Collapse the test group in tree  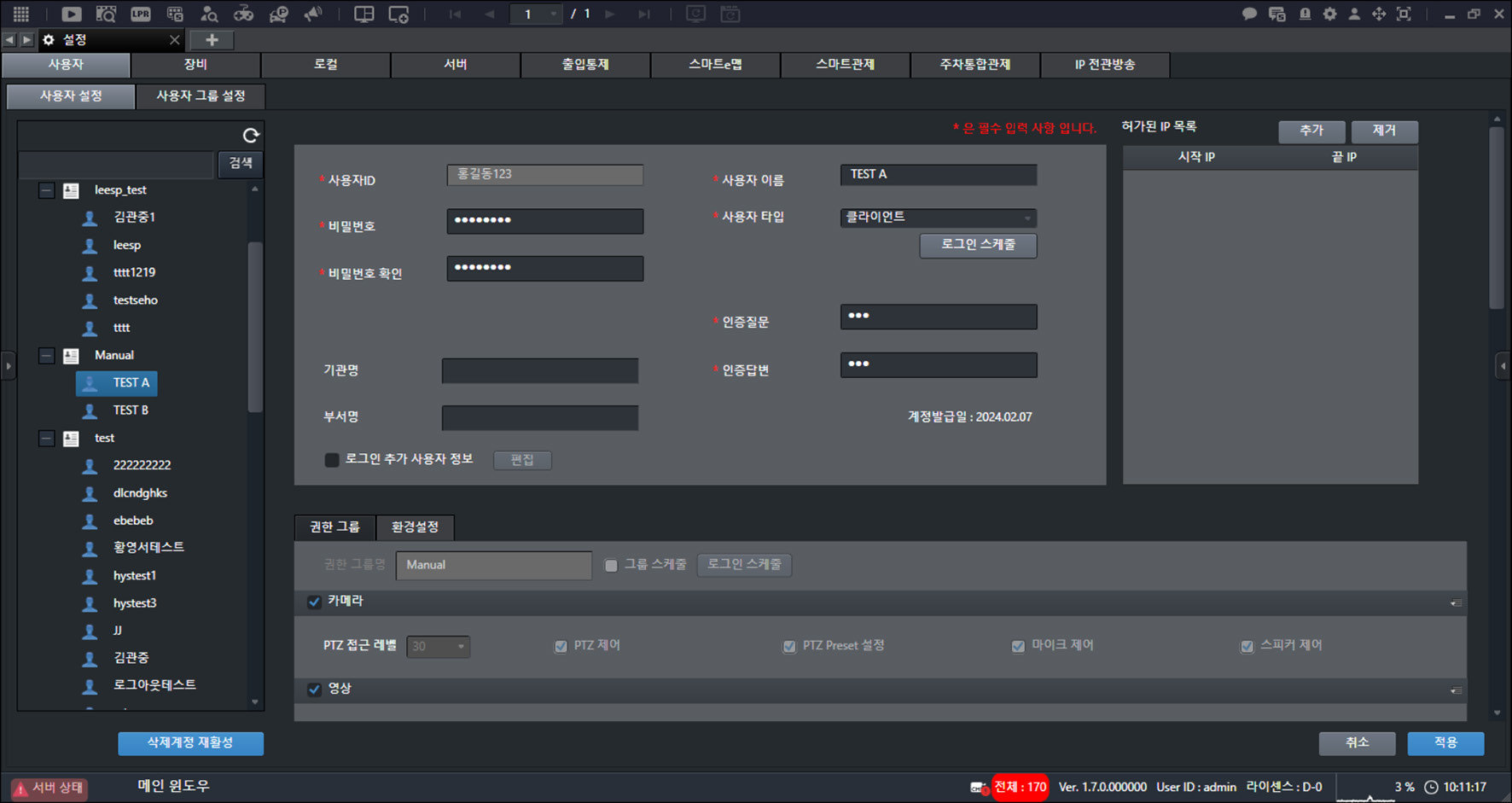click(47, 439)
